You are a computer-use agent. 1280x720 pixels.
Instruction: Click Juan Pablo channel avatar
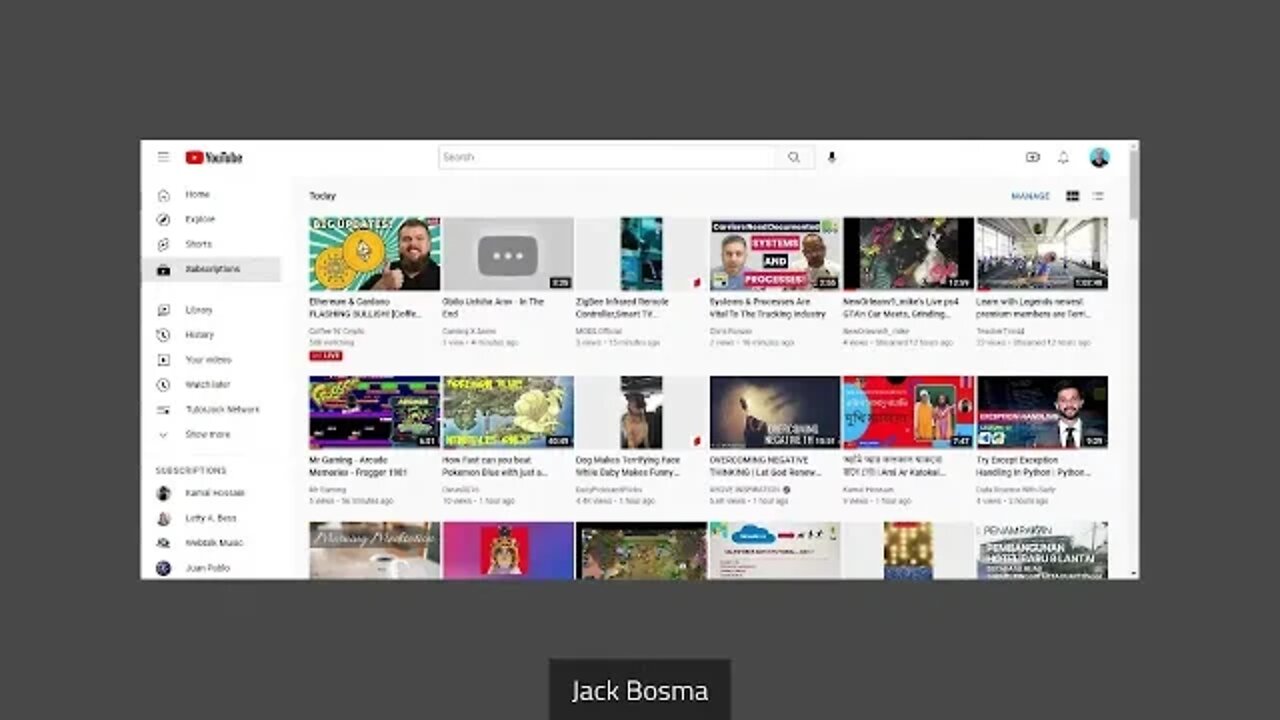click(x=164, y=568)
